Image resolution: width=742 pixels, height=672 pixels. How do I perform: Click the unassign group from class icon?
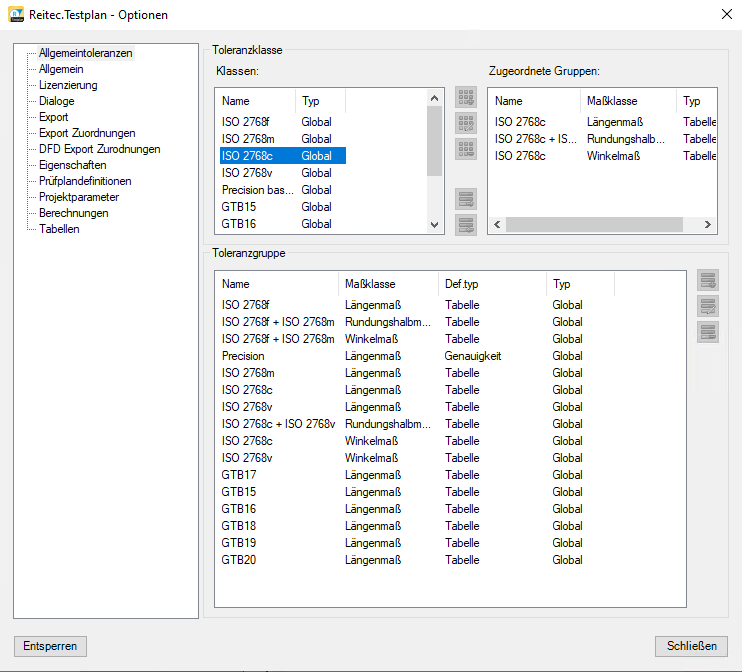pos(466,224)
